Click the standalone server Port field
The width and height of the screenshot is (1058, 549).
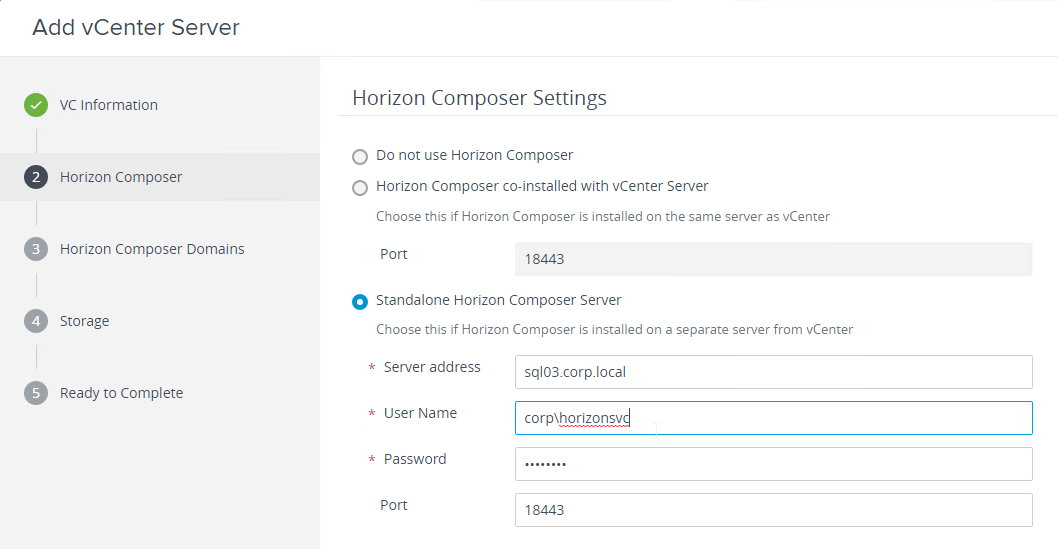[x=773, y=510]
